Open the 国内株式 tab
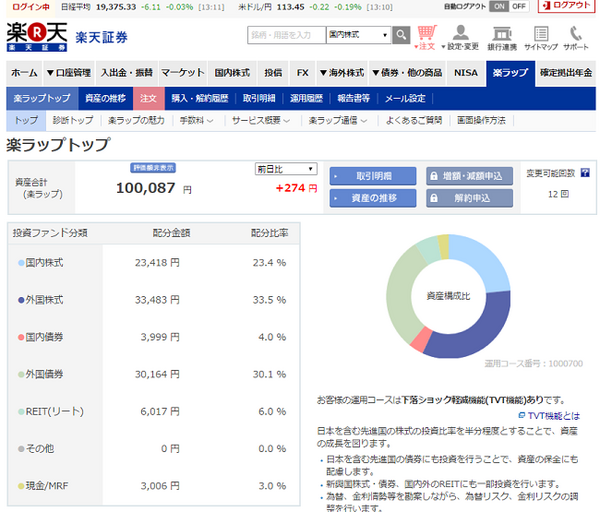Image resolution: width=600 pixels, height=512 pixels. 232,73
